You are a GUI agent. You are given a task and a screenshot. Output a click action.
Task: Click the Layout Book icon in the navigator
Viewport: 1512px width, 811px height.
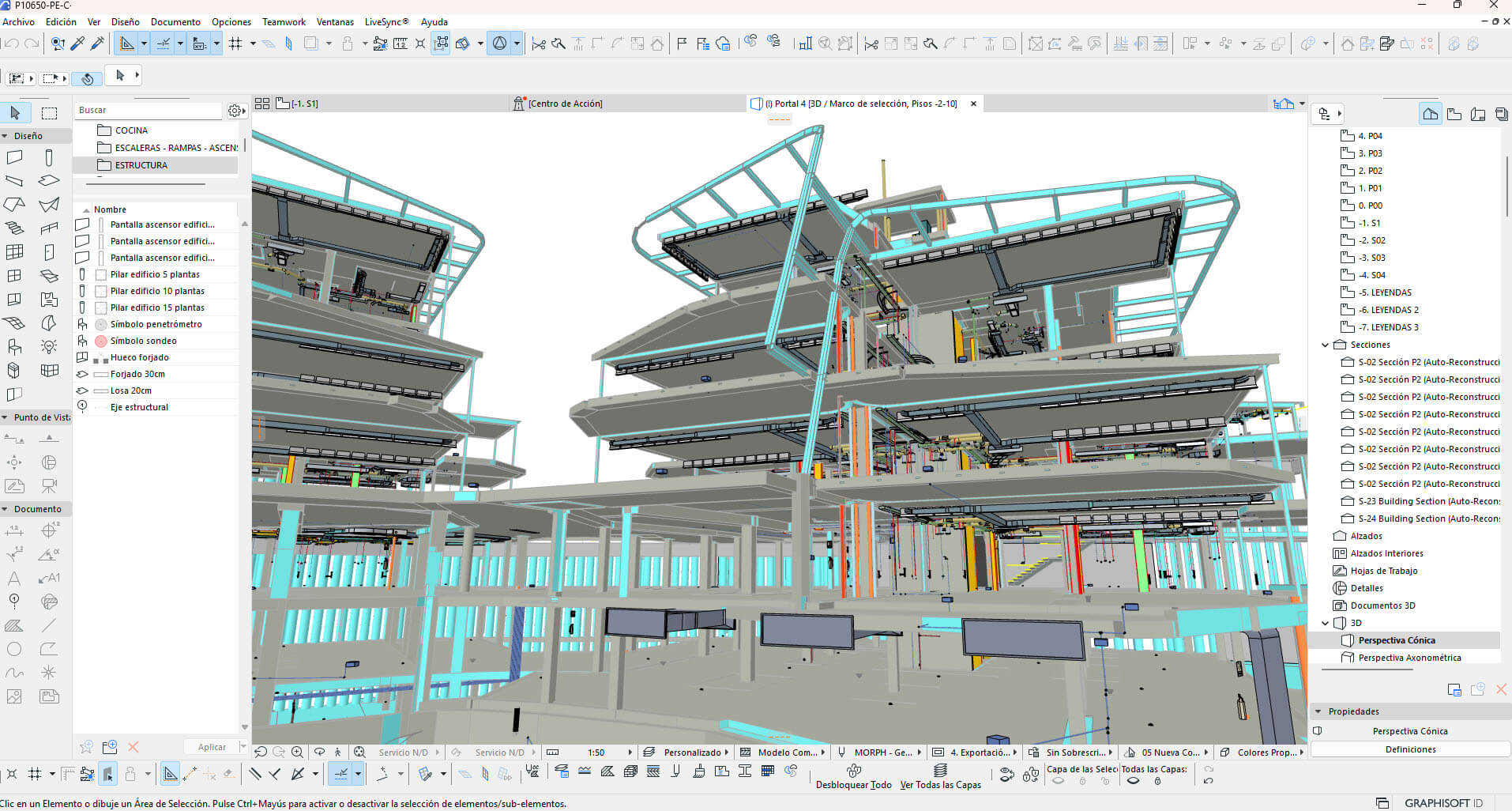tap(1478, 115)
